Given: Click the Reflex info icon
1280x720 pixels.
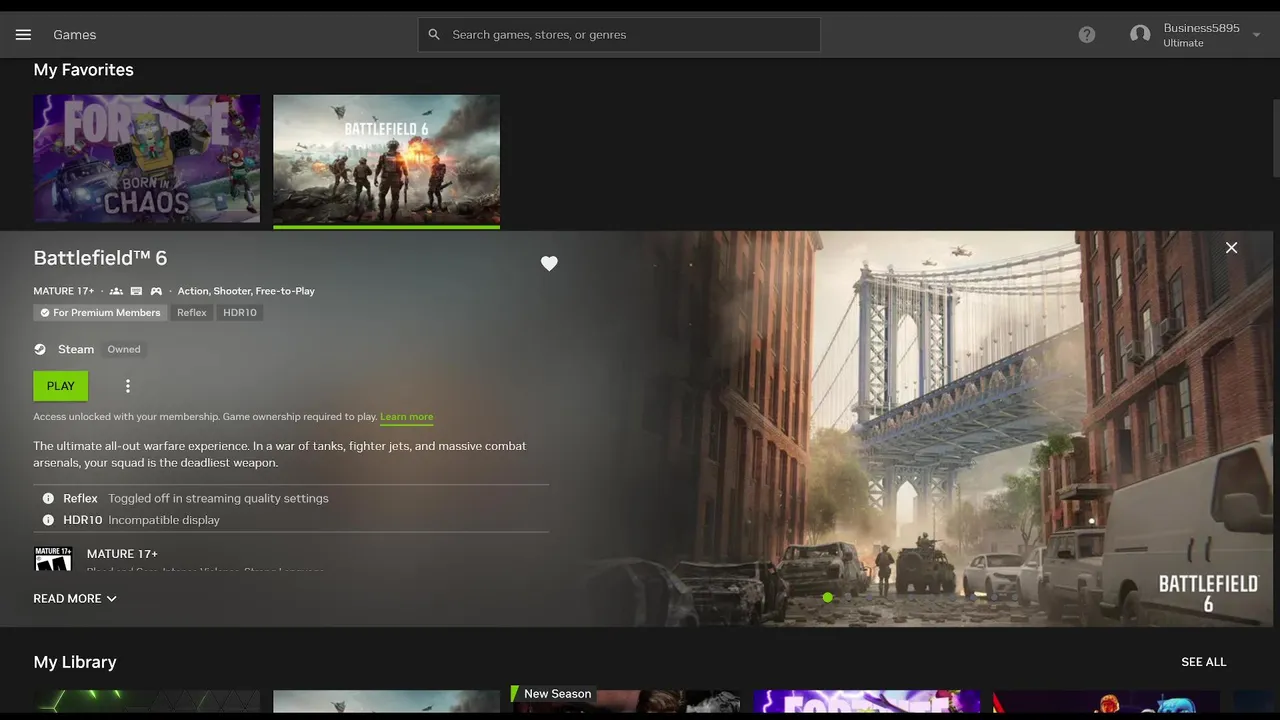Looking at the screenshot, I should (48, 498).
